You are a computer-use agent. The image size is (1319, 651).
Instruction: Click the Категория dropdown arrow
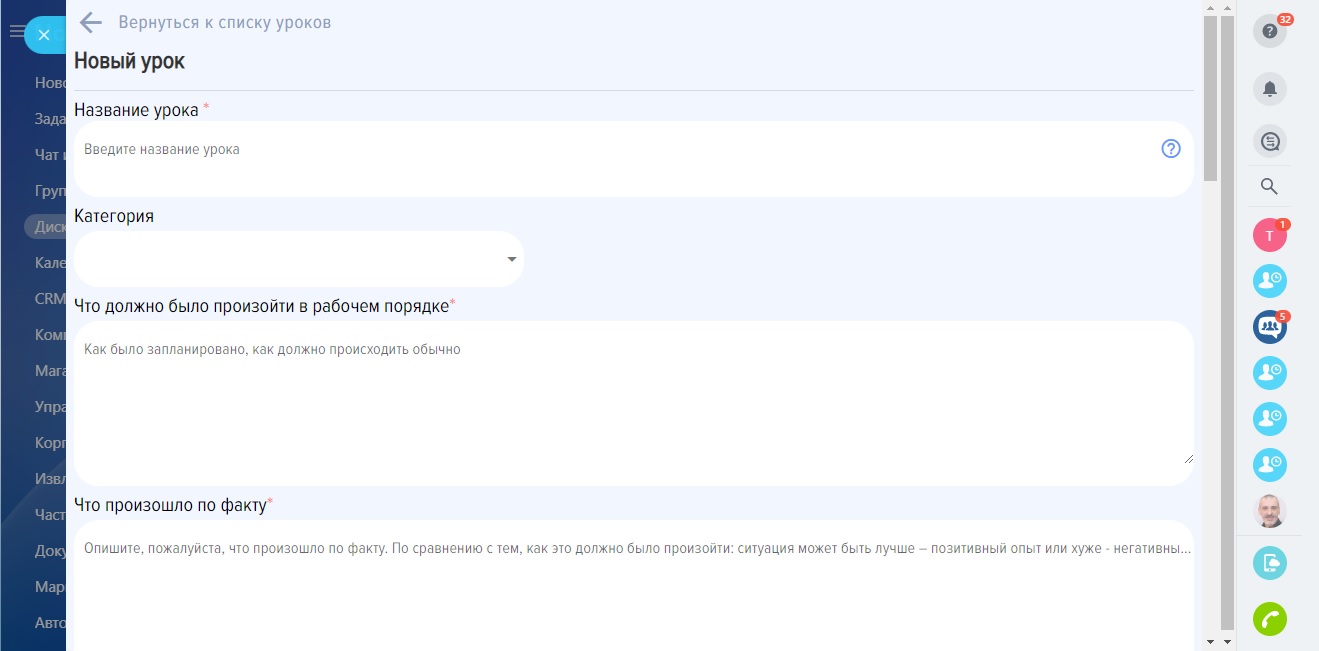pyautogui.click(x=512, y=260)
